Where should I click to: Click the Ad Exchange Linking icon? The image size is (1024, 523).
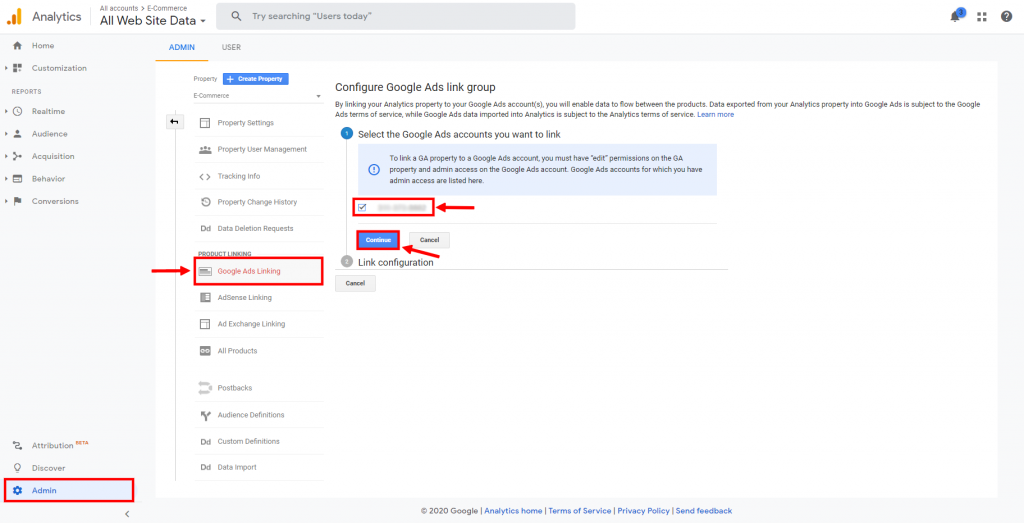click(x=205, y=324)
